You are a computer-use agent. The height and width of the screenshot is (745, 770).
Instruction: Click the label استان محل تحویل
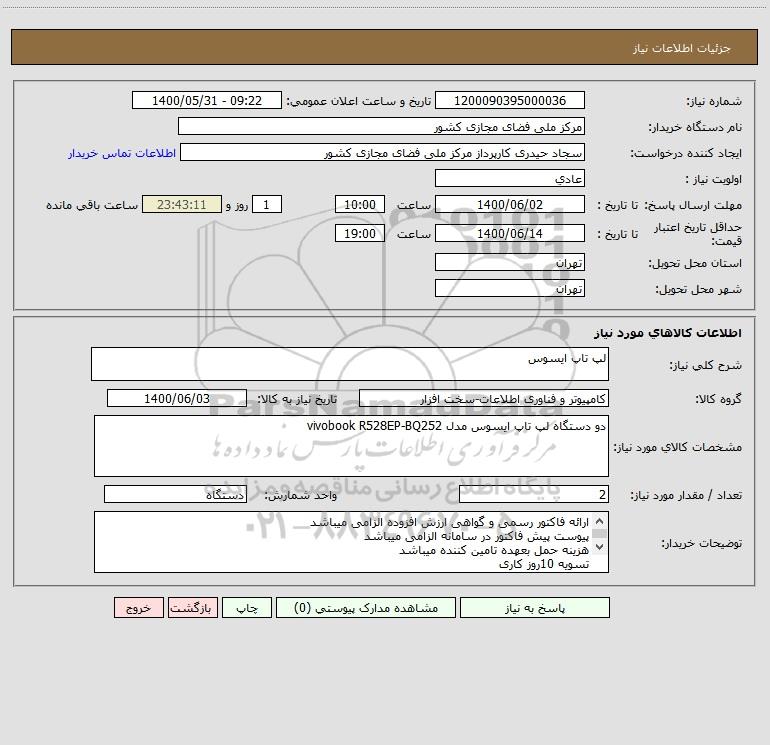click(695, 263)
